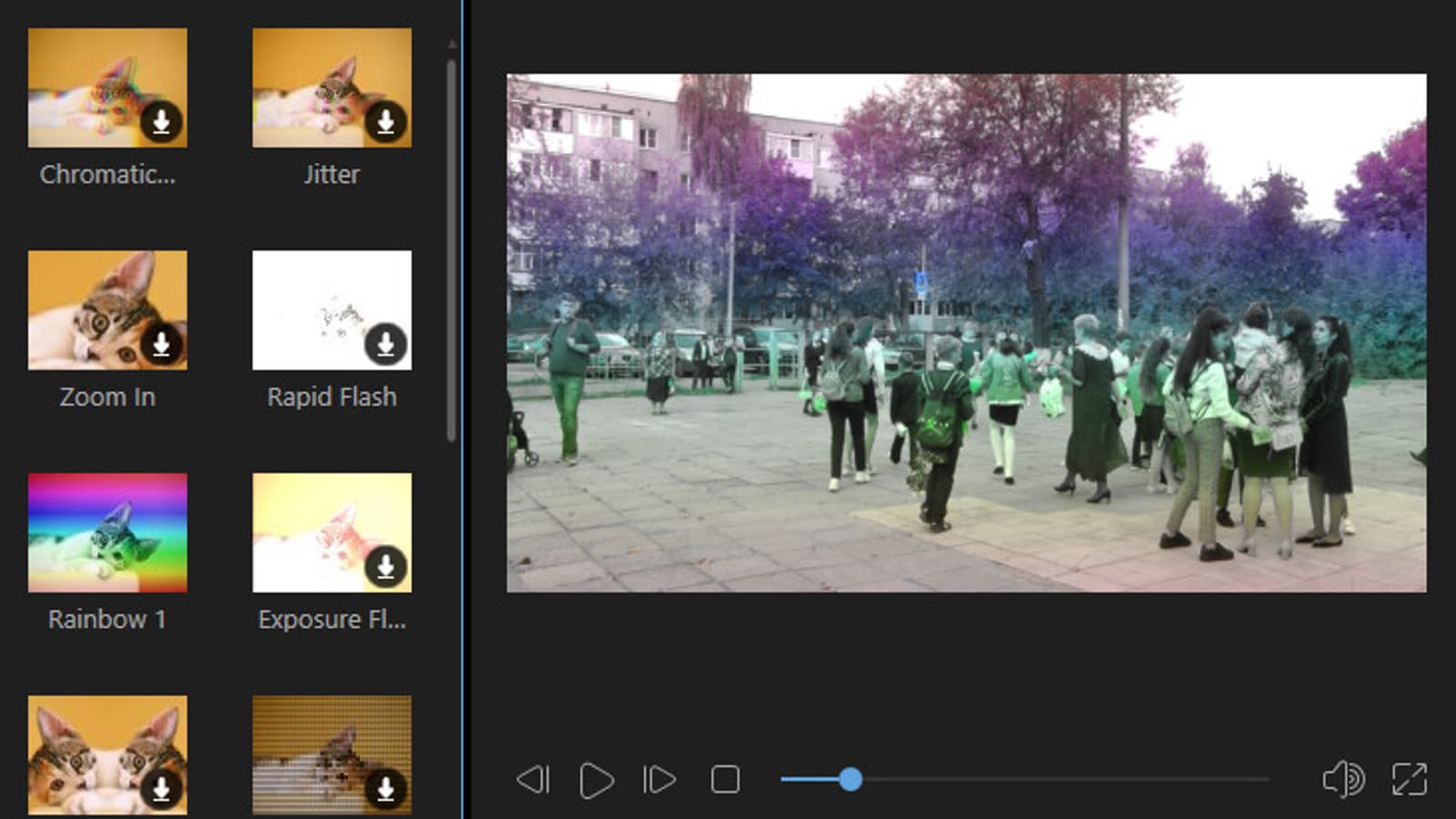Click the Jitter effect label
Viewport: 1456px width, 819px height.
click(x=332, y=174)
